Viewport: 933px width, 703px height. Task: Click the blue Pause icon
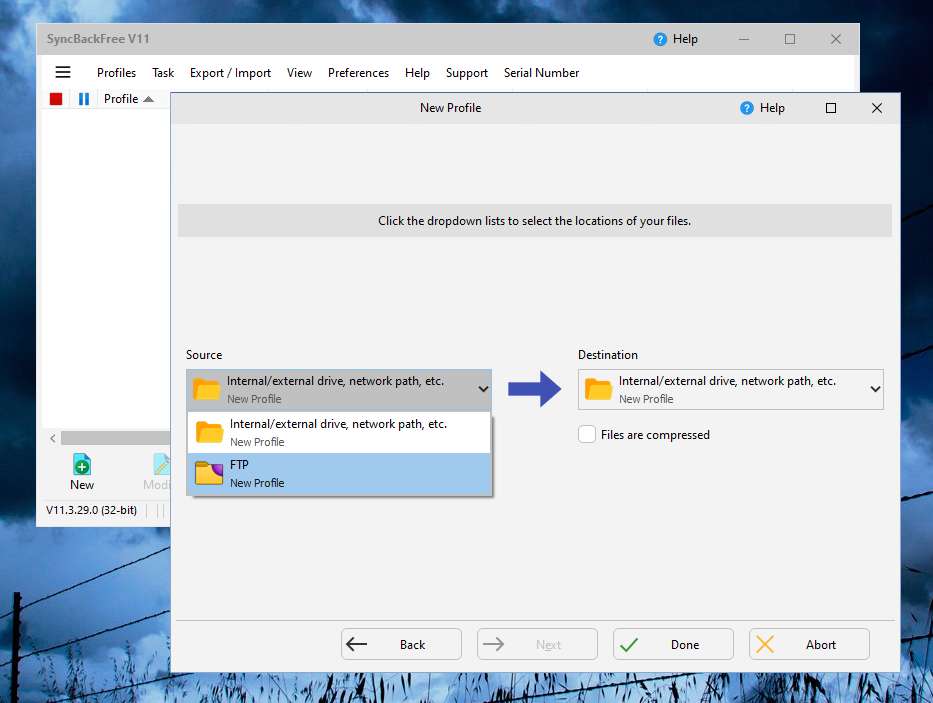[x=84, y=99]
